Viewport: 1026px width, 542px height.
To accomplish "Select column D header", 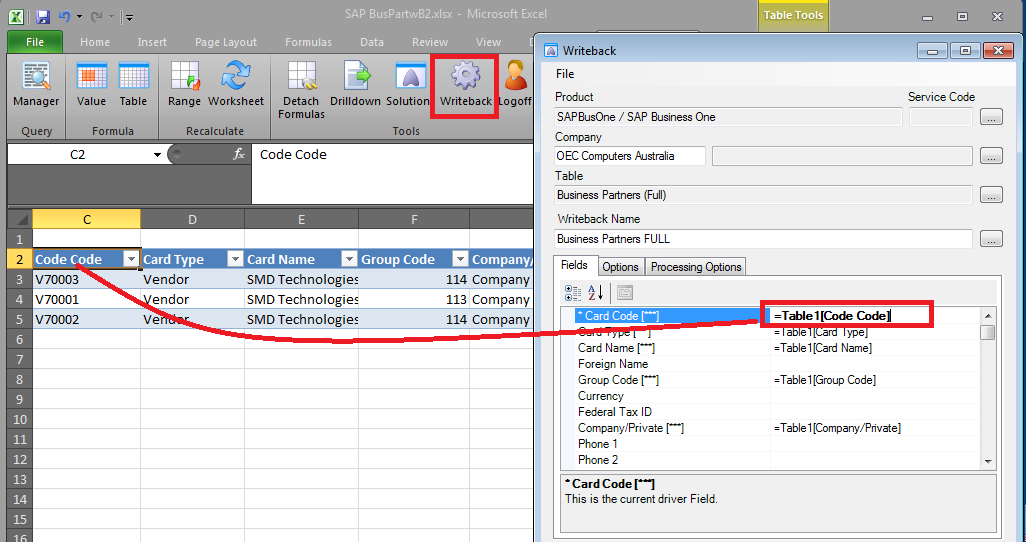I will [192, 219].
